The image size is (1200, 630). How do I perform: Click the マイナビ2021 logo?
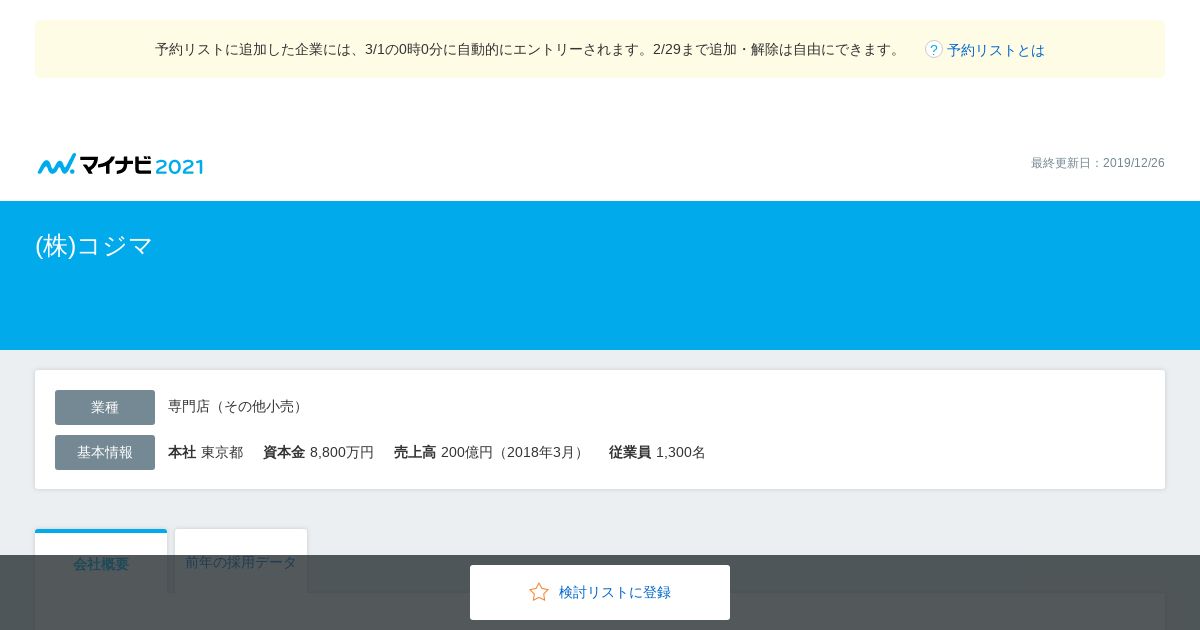[120, 165]
